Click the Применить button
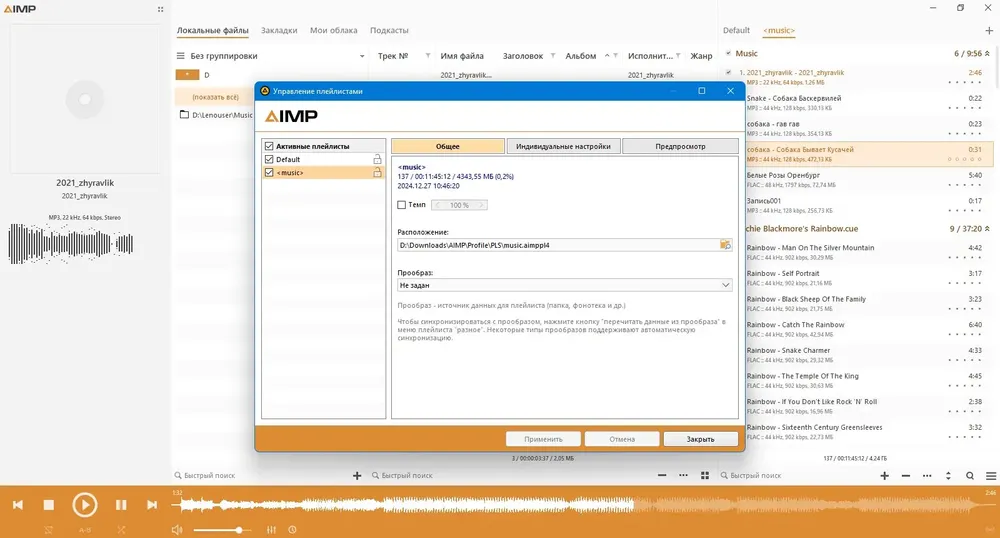Image resolution: width=1000 pixels, height=538 pixels. (x=543, y=439)
